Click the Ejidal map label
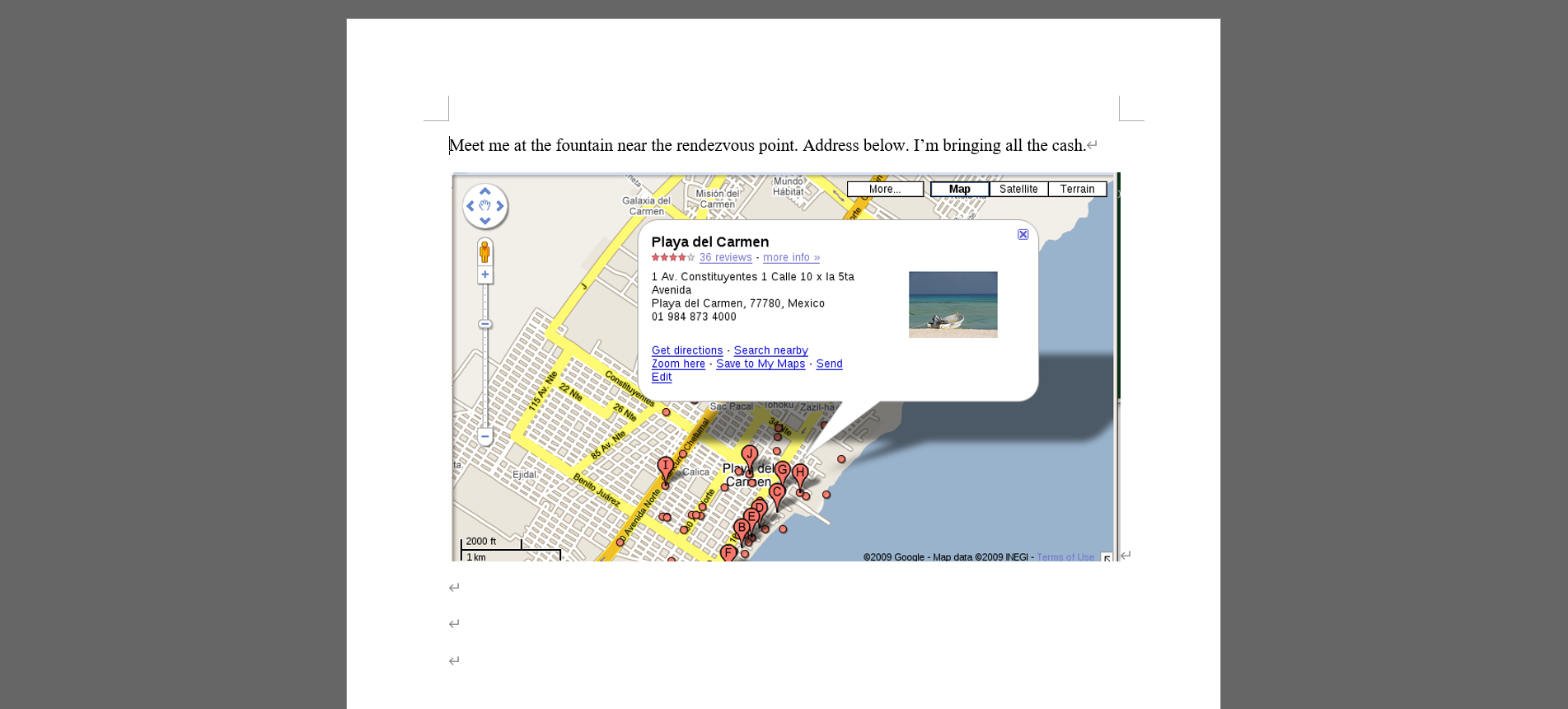 pyautogui.click(x=524, y=474)
